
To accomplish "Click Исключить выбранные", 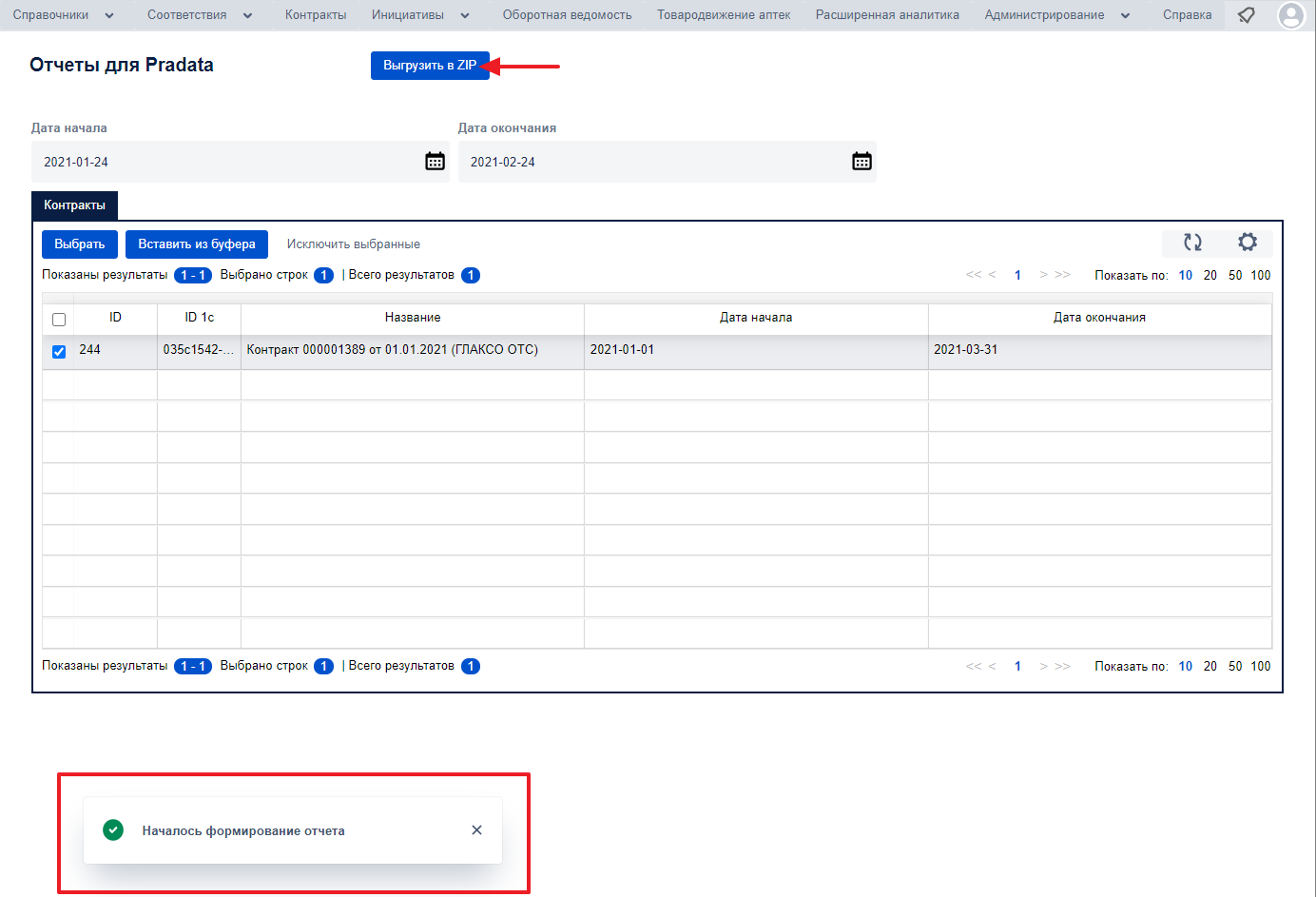I will click(354, 244).
